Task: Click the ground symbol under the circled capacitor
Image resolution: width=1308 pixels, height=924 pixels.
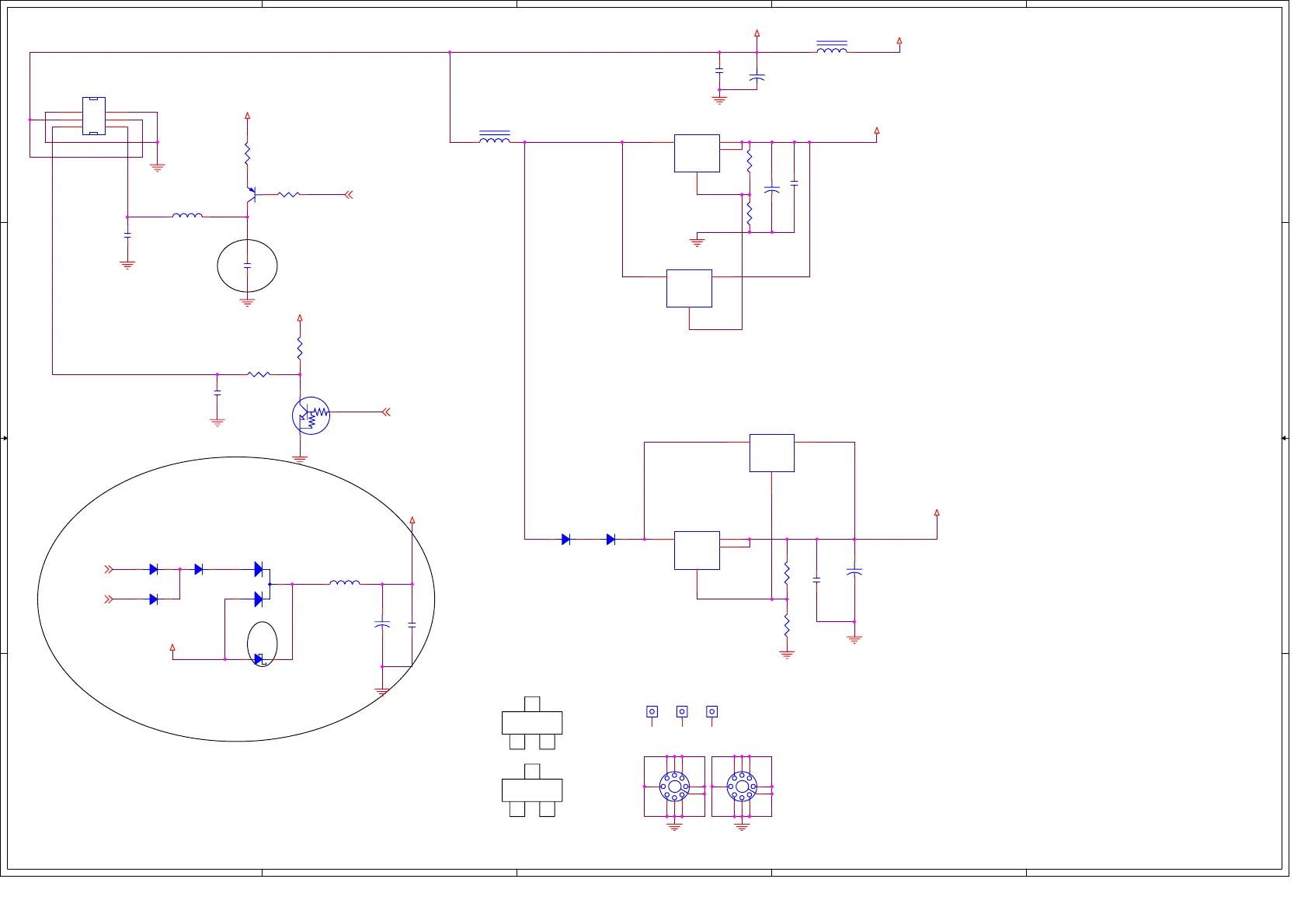Action: (x=247, y=302)
